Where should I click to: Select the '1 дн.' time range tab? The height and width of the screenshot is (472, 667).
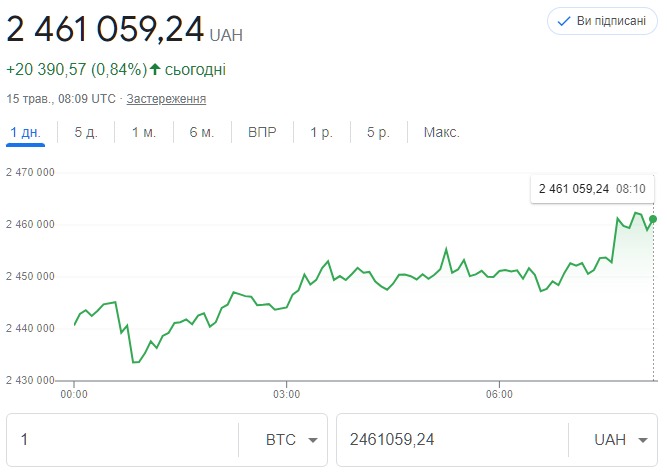[x=28, y=133]
